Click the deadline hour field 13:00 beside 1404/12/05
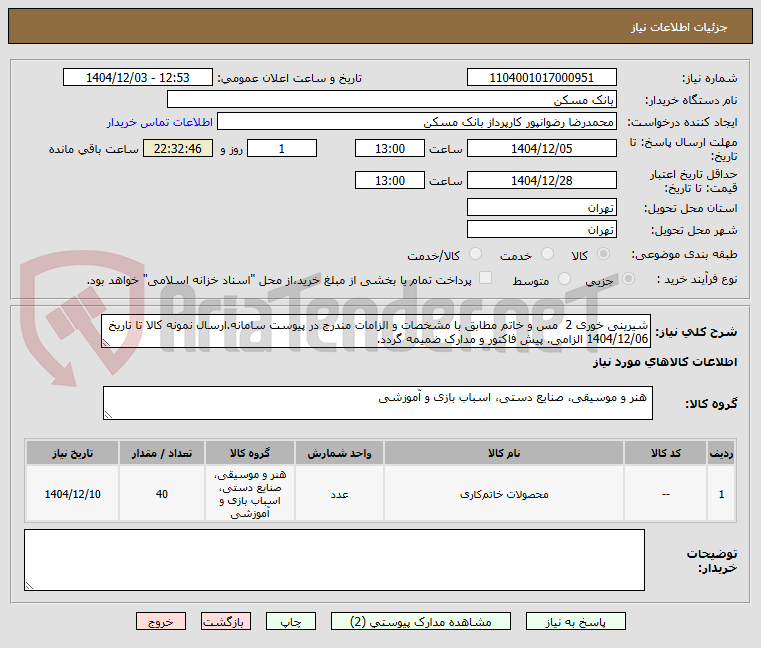This screenshot has width=761, height=648. (x=390, y=148)
